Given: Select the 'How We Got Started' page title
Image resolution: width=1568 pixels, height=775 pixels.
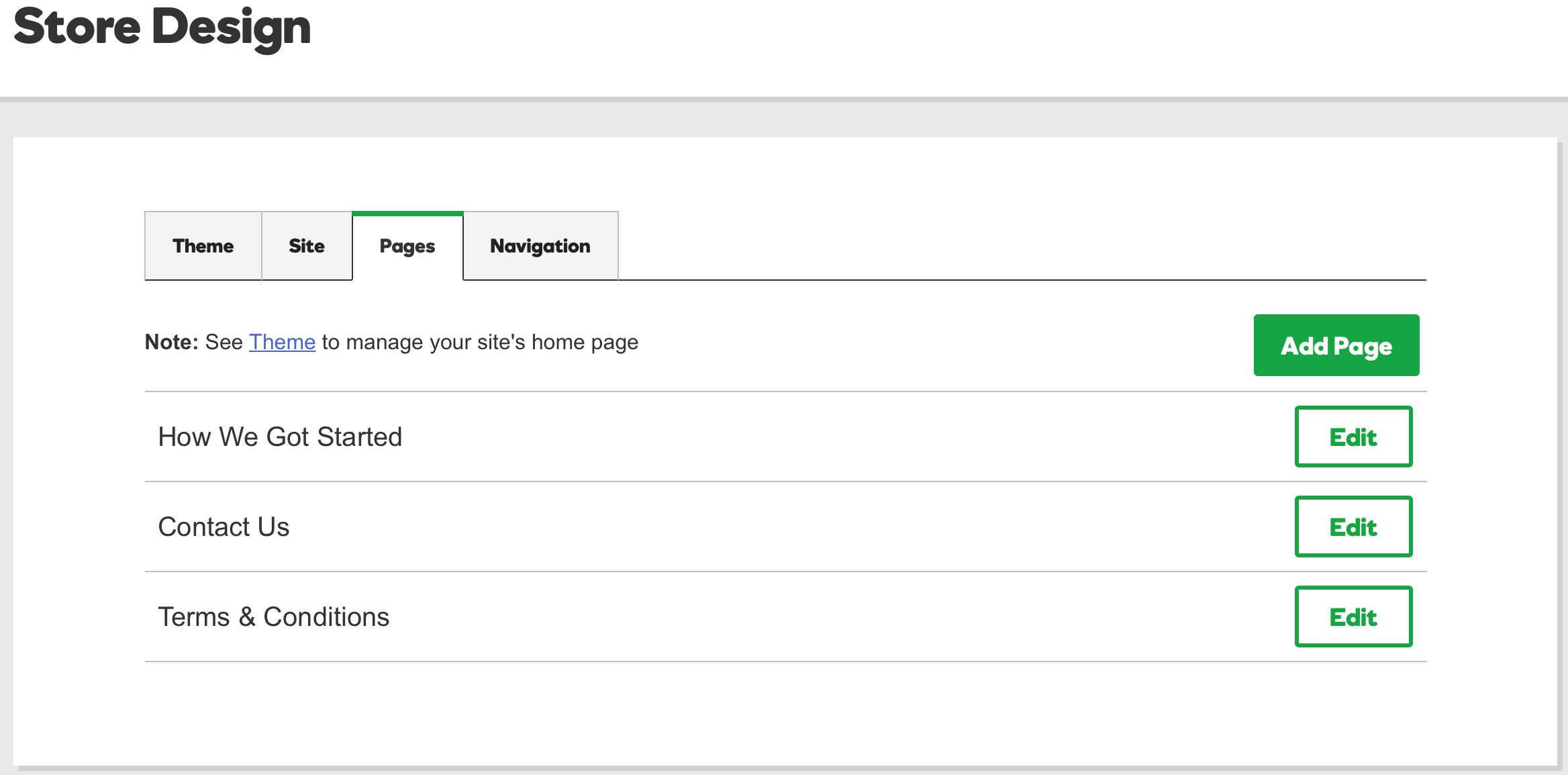Looking at the screenshot, I should click(x=280, y=437).
